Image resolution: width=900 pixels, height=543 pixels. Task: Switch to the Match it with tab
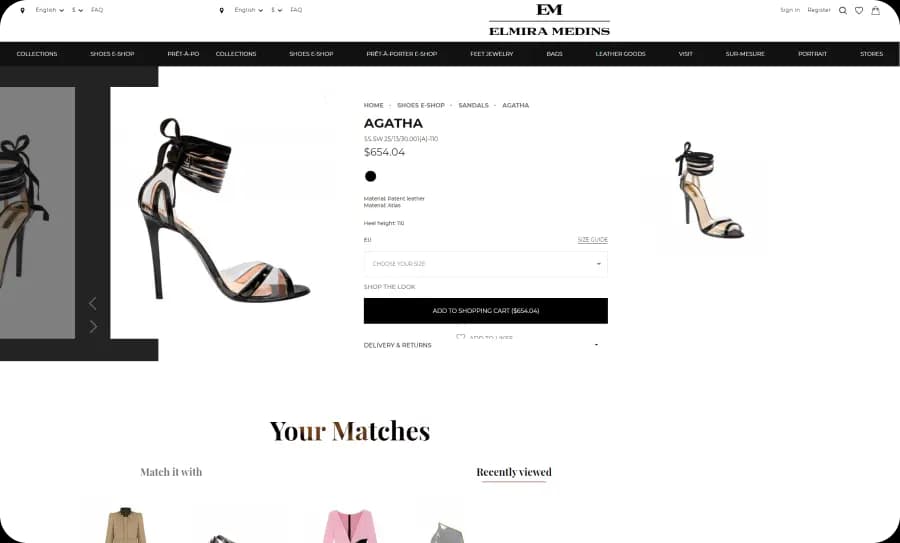click(171, 472)
